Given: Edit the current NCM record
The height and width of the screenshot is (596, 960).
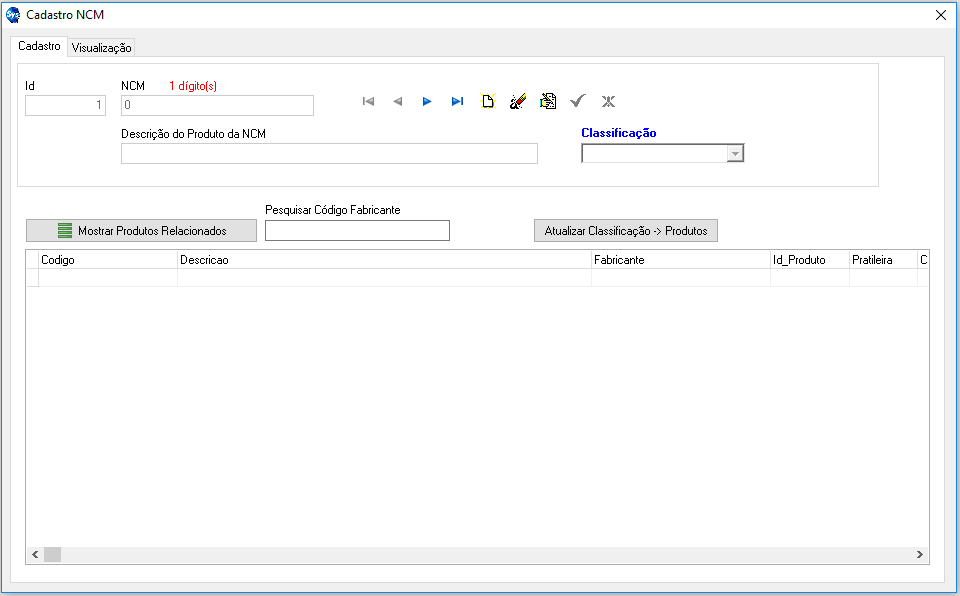Looking at the screenshot, I should [x=547, y=101].
